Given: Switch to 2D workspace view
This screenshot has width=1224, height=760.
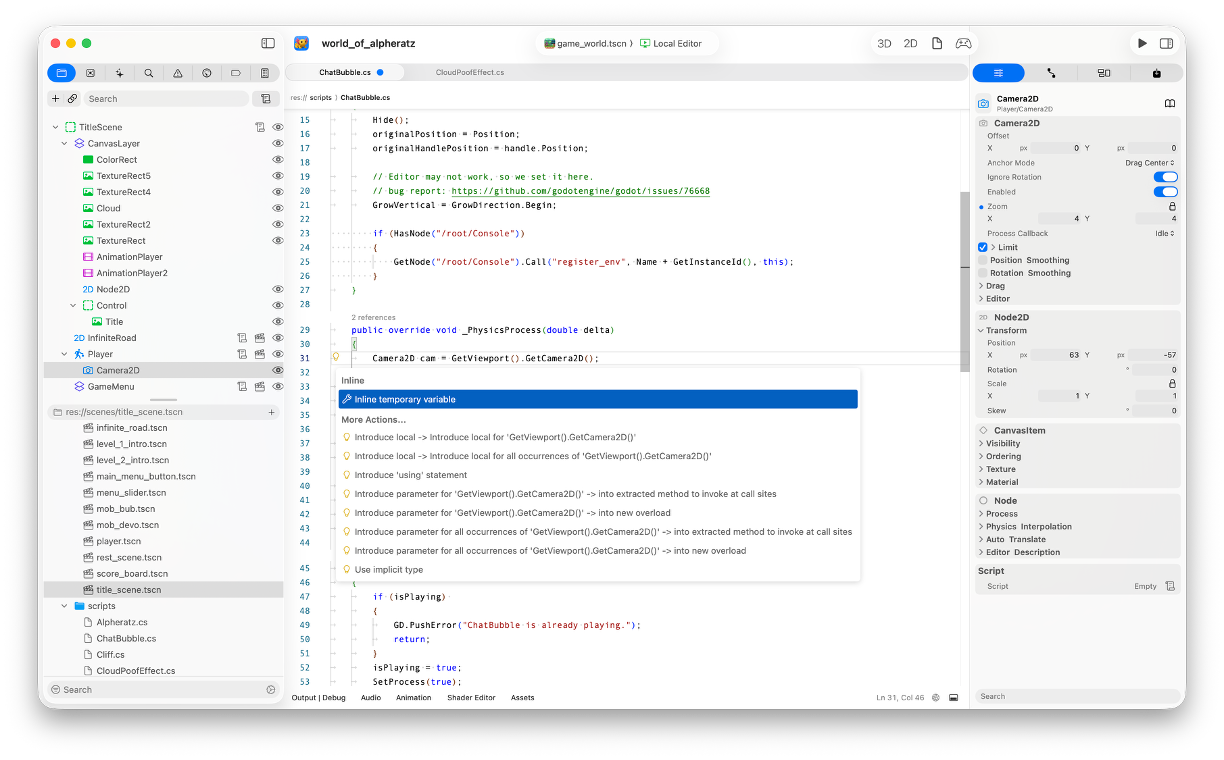Looking at the screenshot, I should [x=910, y=44].
